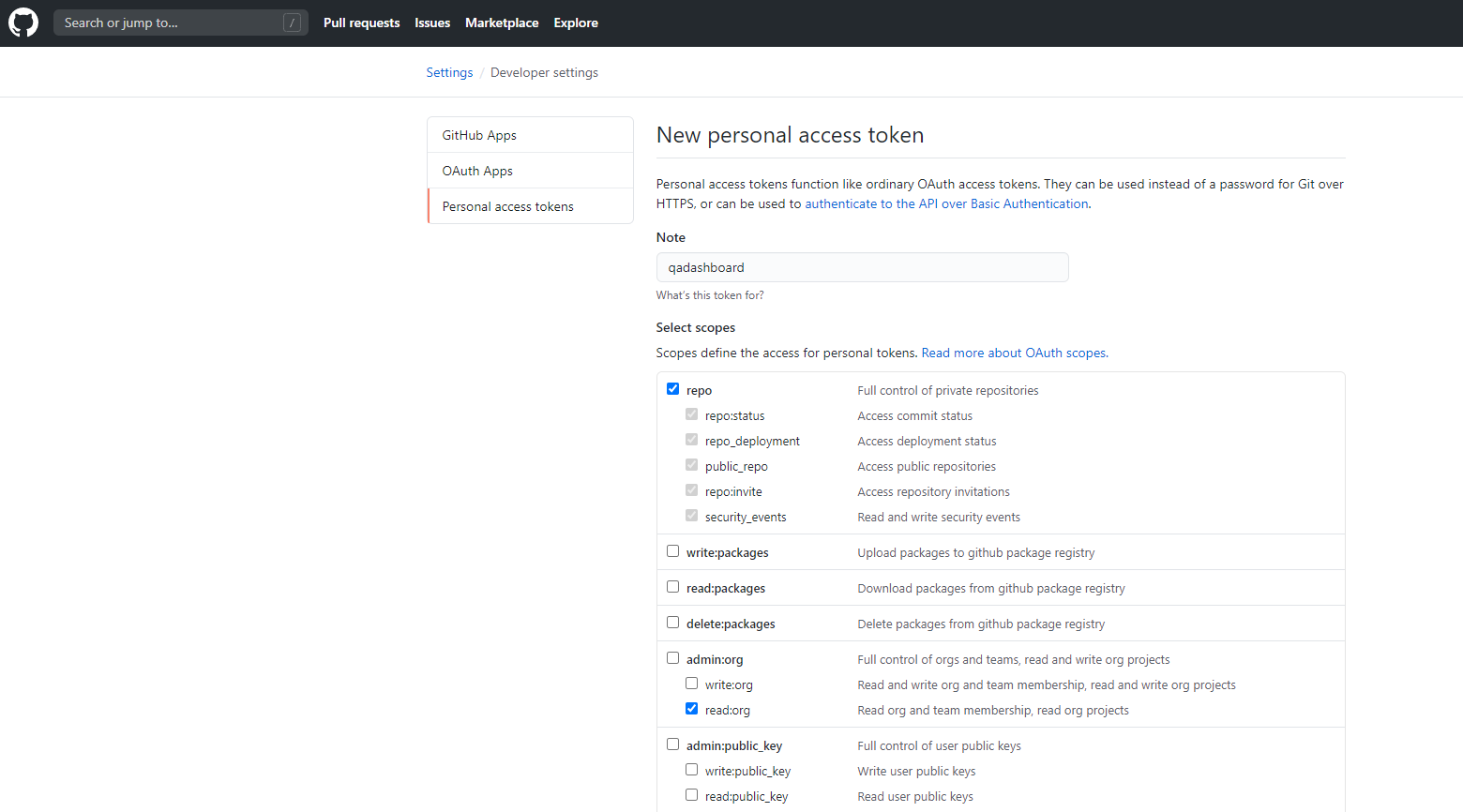This screenshot has height=812, width=1463.
Task: Click 'Full control of user public keys'
Action: pyautogui.click(x=939, y=745)
